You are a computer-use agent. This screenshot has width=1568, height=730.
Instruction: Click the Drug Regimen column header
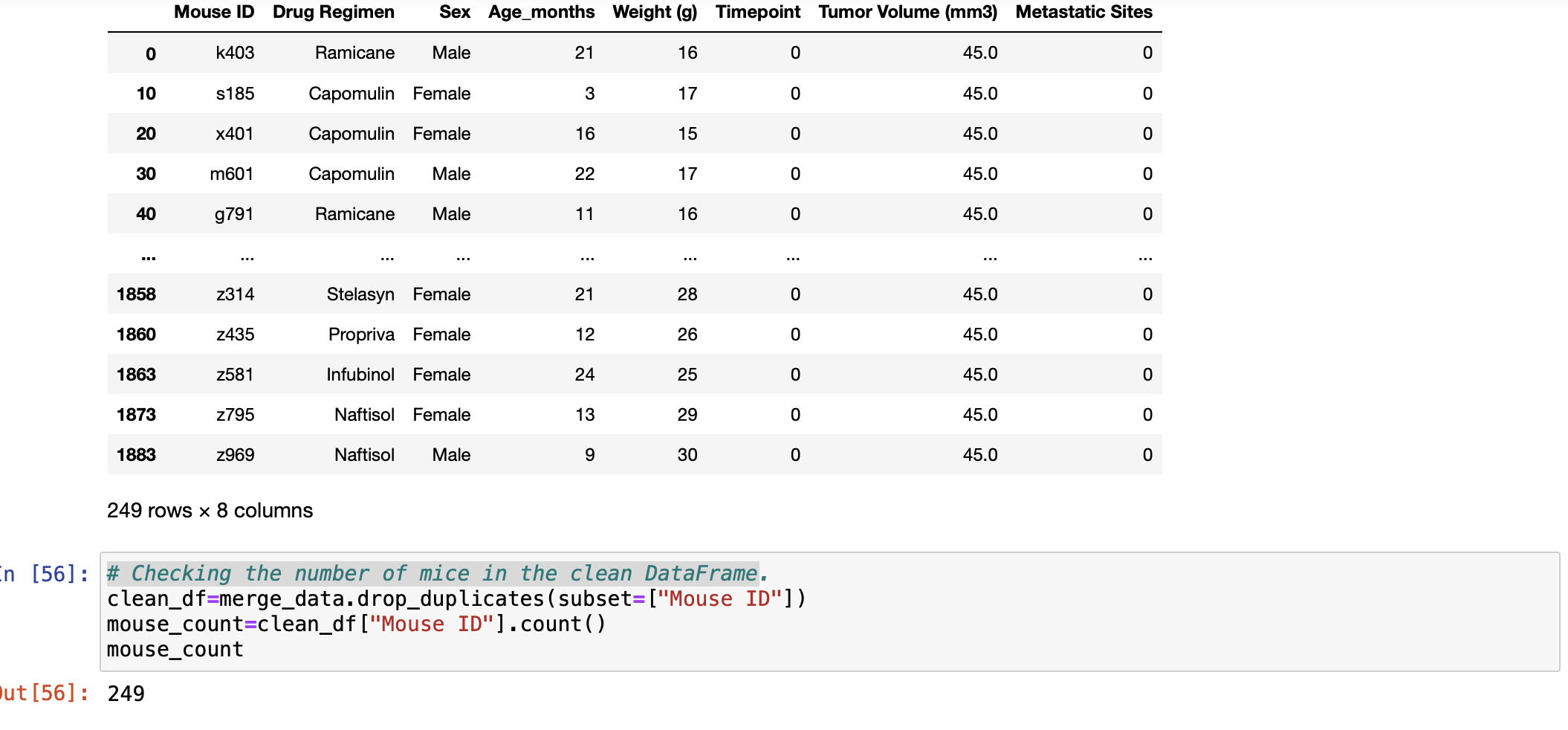pos(334,12)
